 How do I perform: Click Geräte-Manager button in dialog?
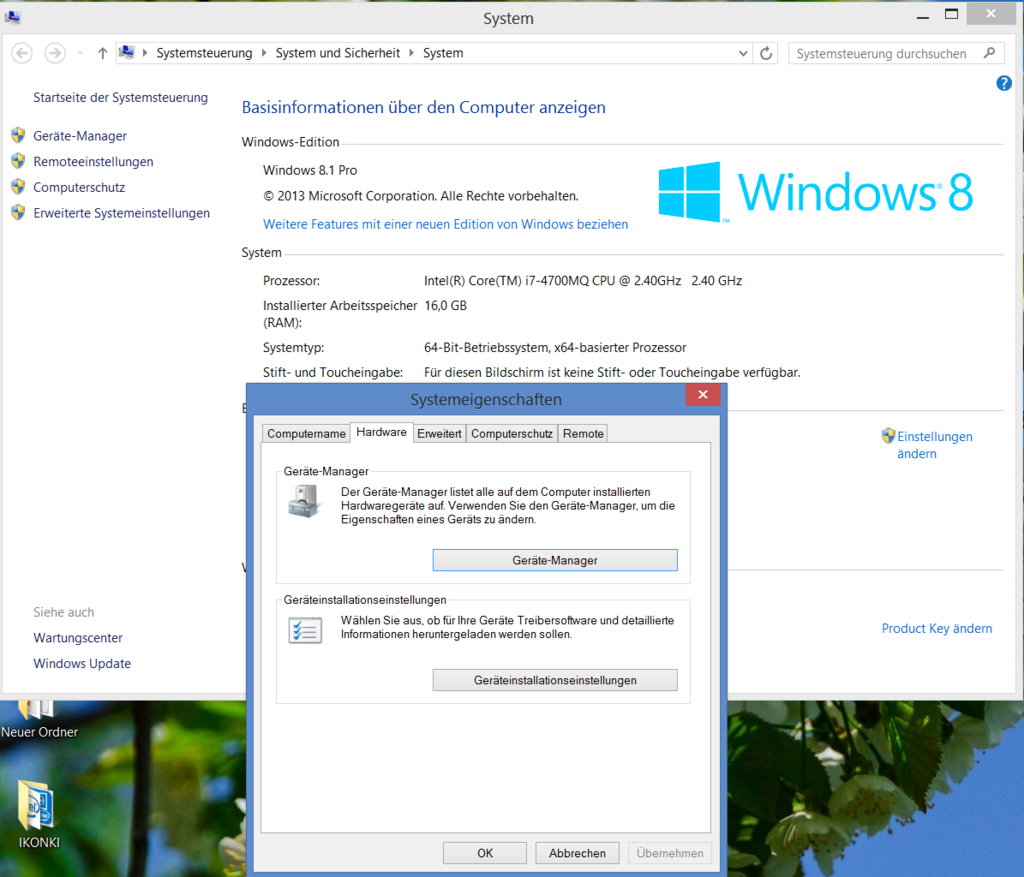click(x=555, y=560)
